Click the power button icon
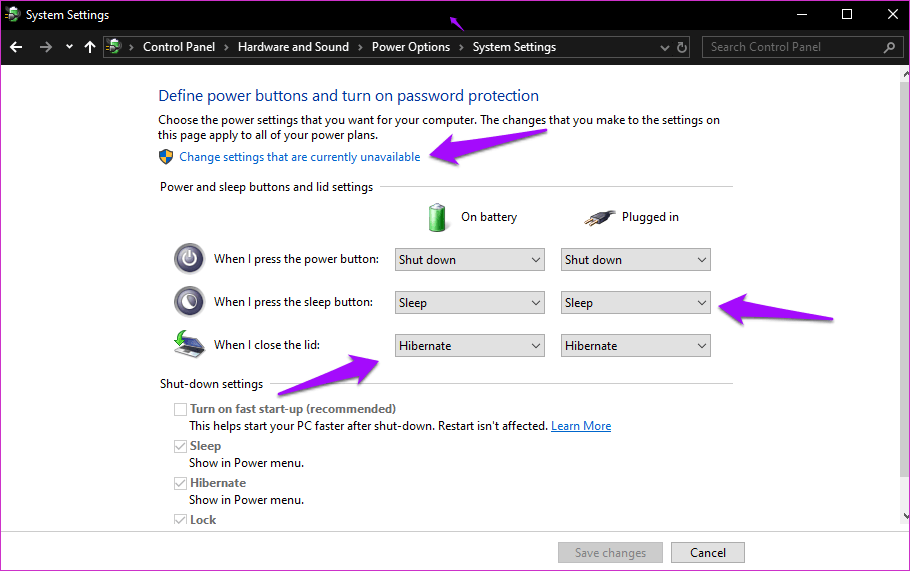The width and height of the screenshot is (910, 571). point(189,258)
